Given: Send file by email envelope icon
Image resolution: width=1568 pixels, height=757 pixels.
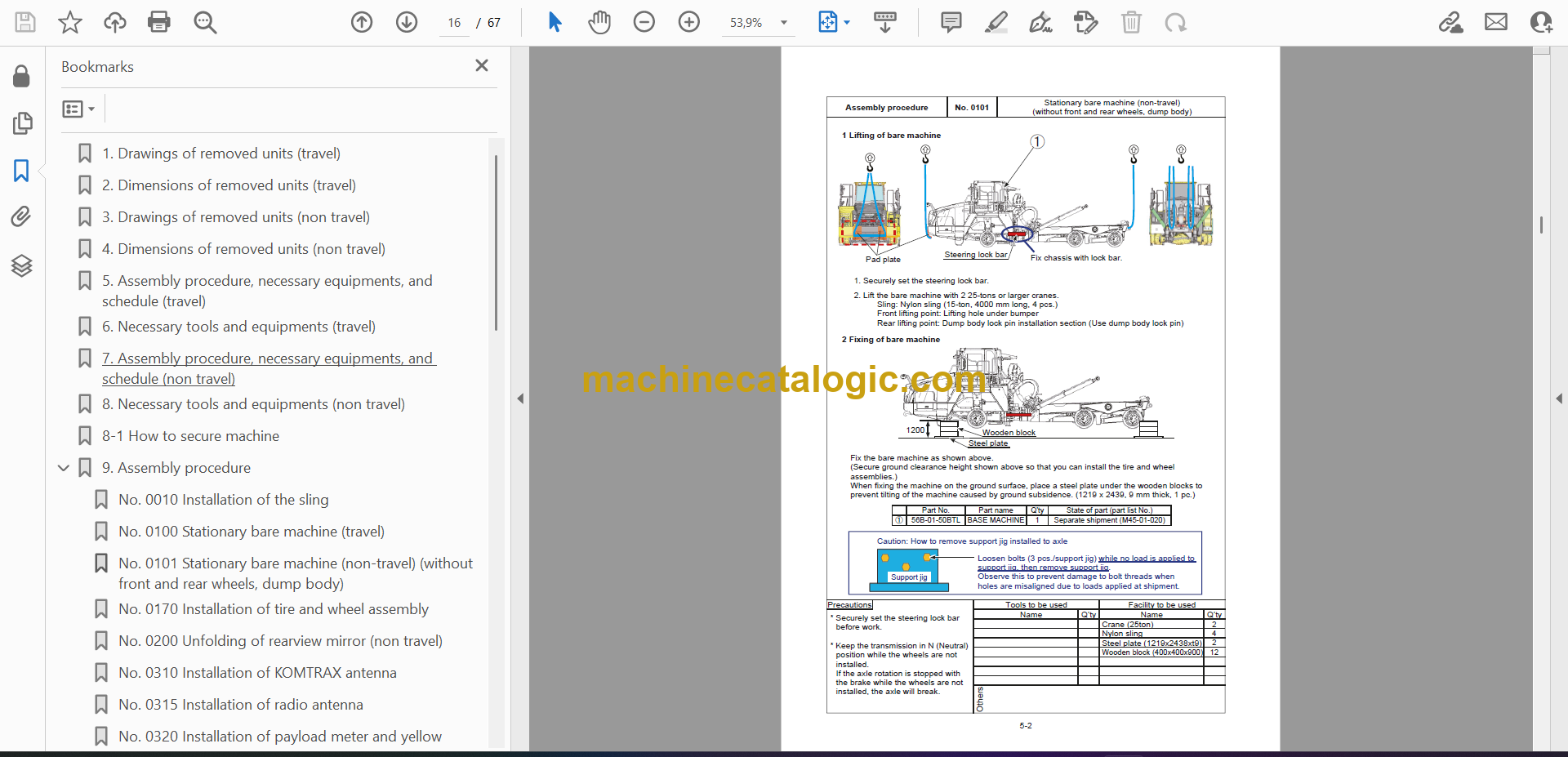Looking at the screenshot, I should coord(1496,22).
